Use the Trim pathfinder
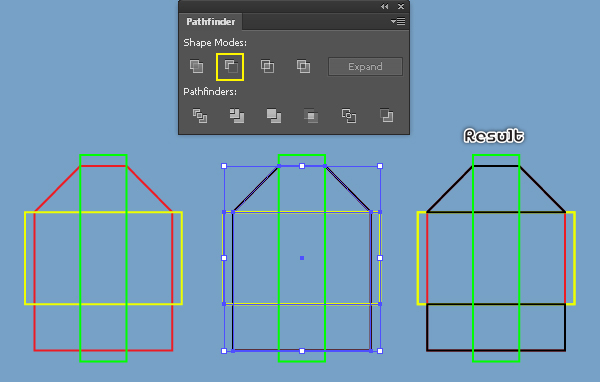This screenshot has height=382, width=600. [237, 116]
